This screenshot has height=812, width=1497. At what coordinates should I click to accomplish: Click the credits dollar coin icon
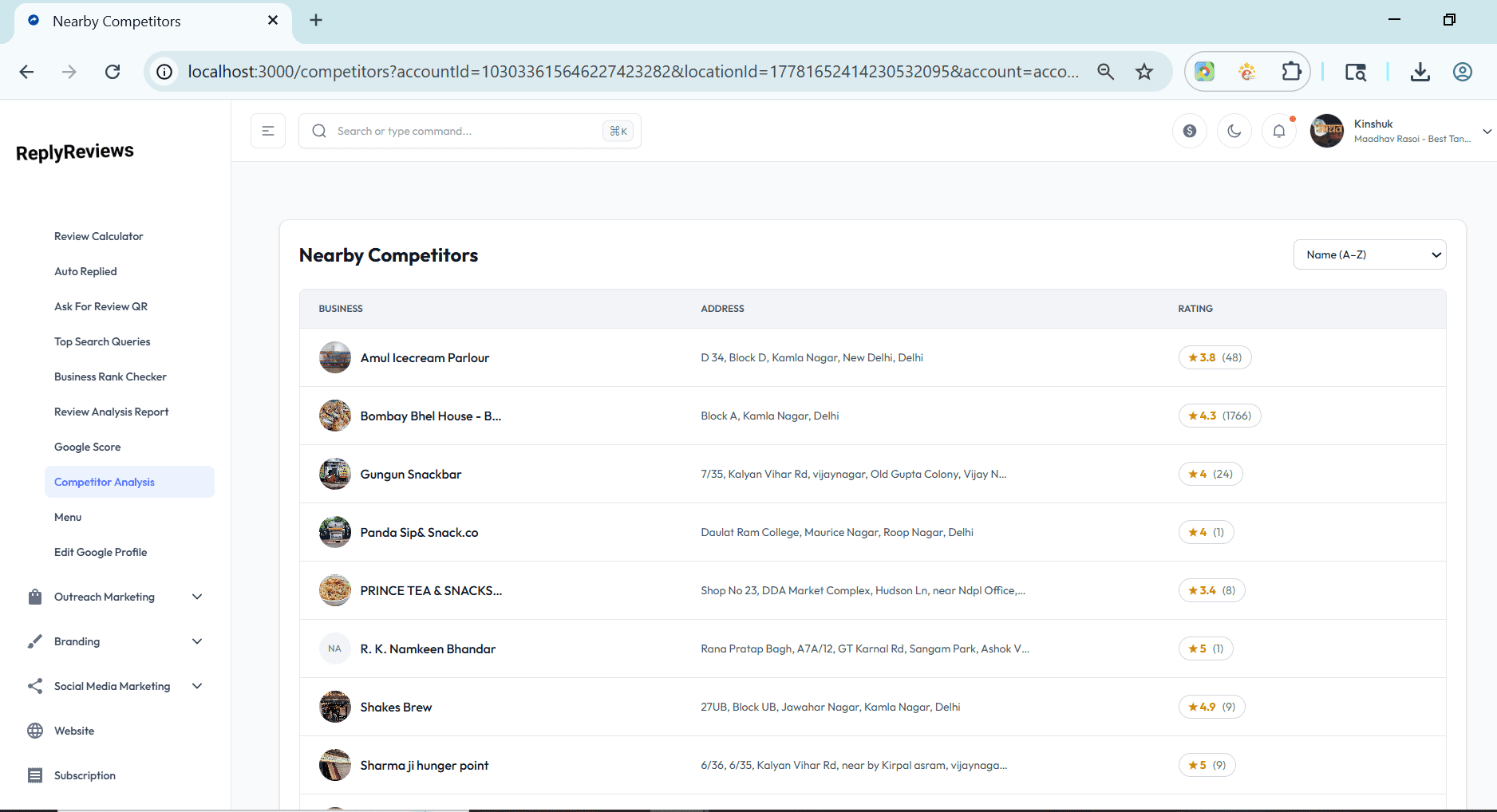pyautogui.click(x=1190, y=131)
